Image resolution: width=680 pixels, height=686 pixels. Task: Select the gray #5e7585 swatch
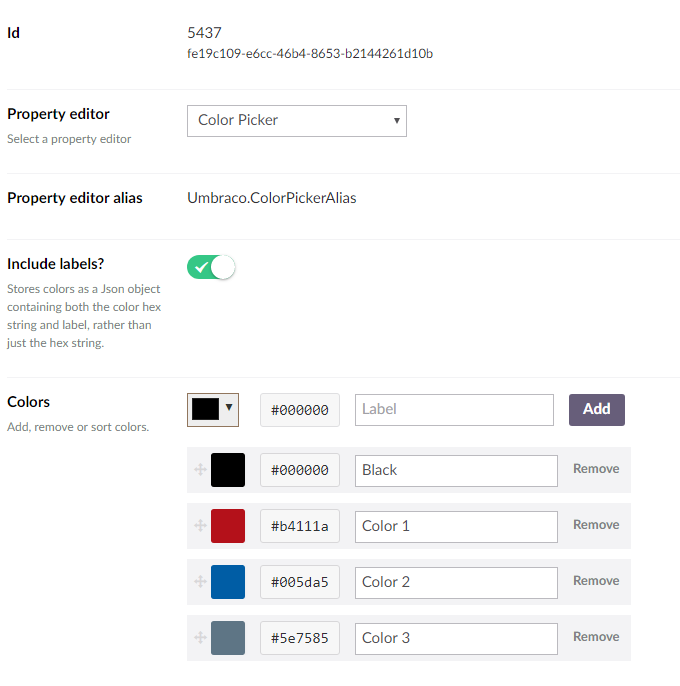(x=228, y=638)
